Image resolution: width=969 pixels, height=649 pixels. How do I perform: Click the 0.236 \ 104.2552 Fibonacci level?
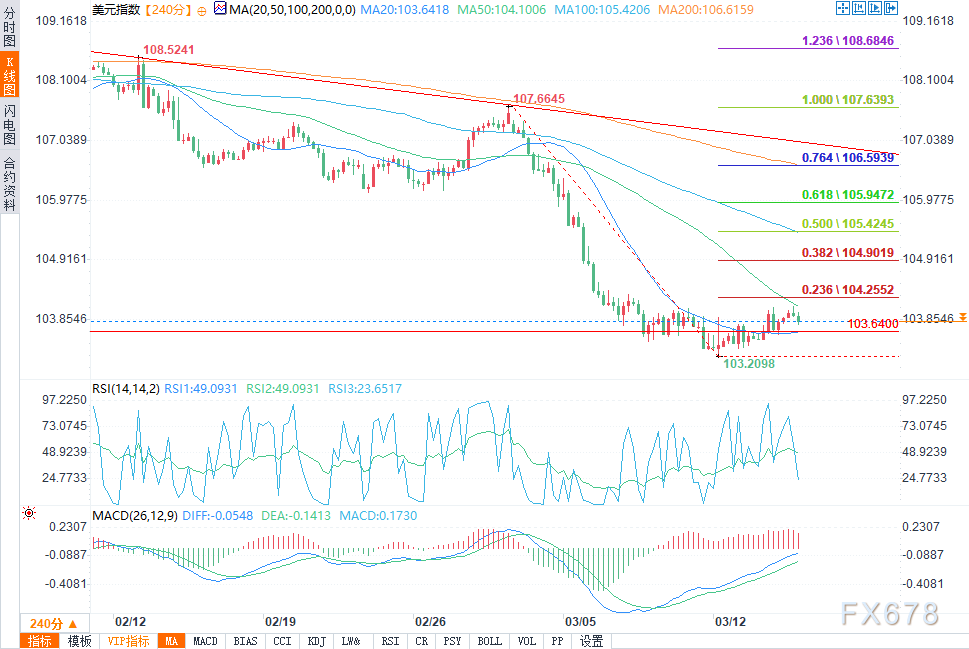(x=848, y=289)
